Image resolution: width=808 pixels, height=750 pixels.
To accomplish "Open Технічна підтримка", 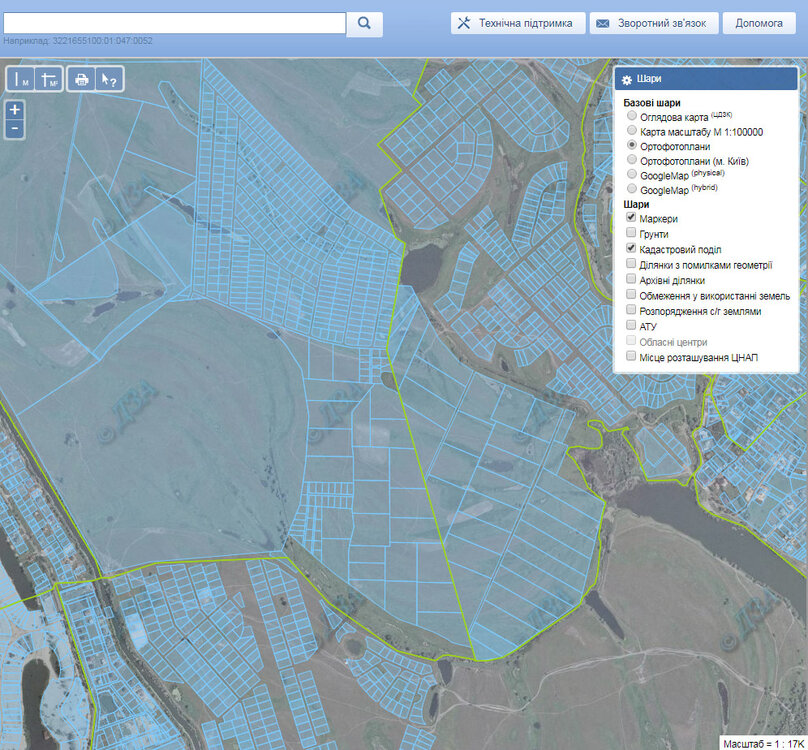I will (x=518, y=23).
